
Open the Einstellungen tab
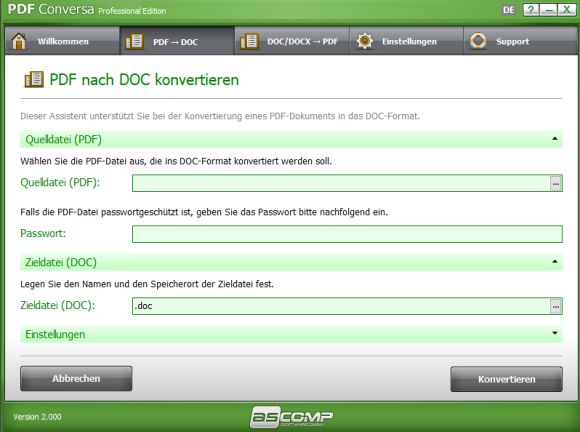tap(406, 41)
